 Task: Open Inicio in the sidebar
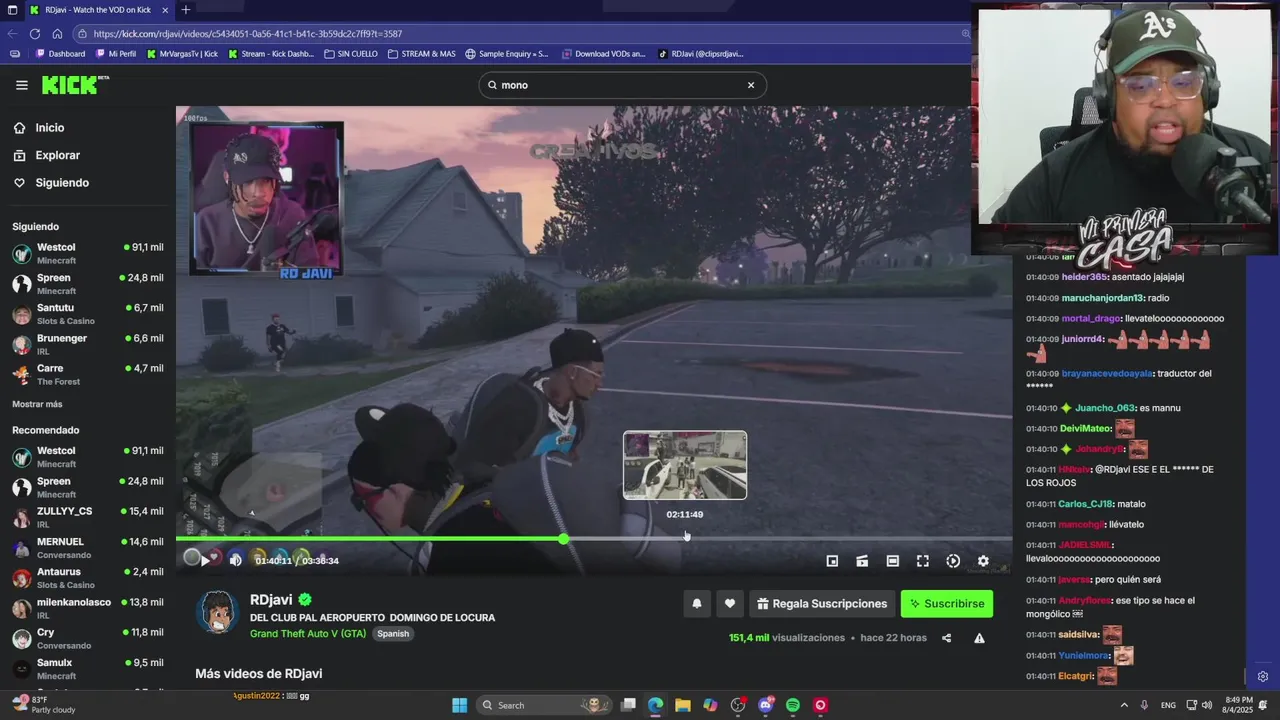point(40,128)
